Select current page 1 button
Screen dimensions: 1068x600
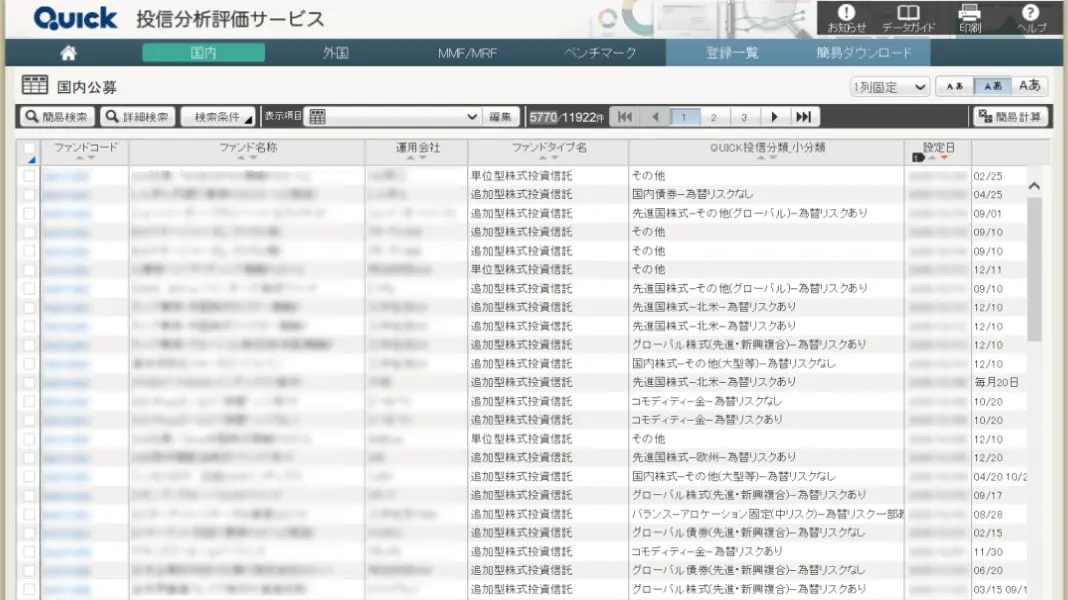coord(684,117)
